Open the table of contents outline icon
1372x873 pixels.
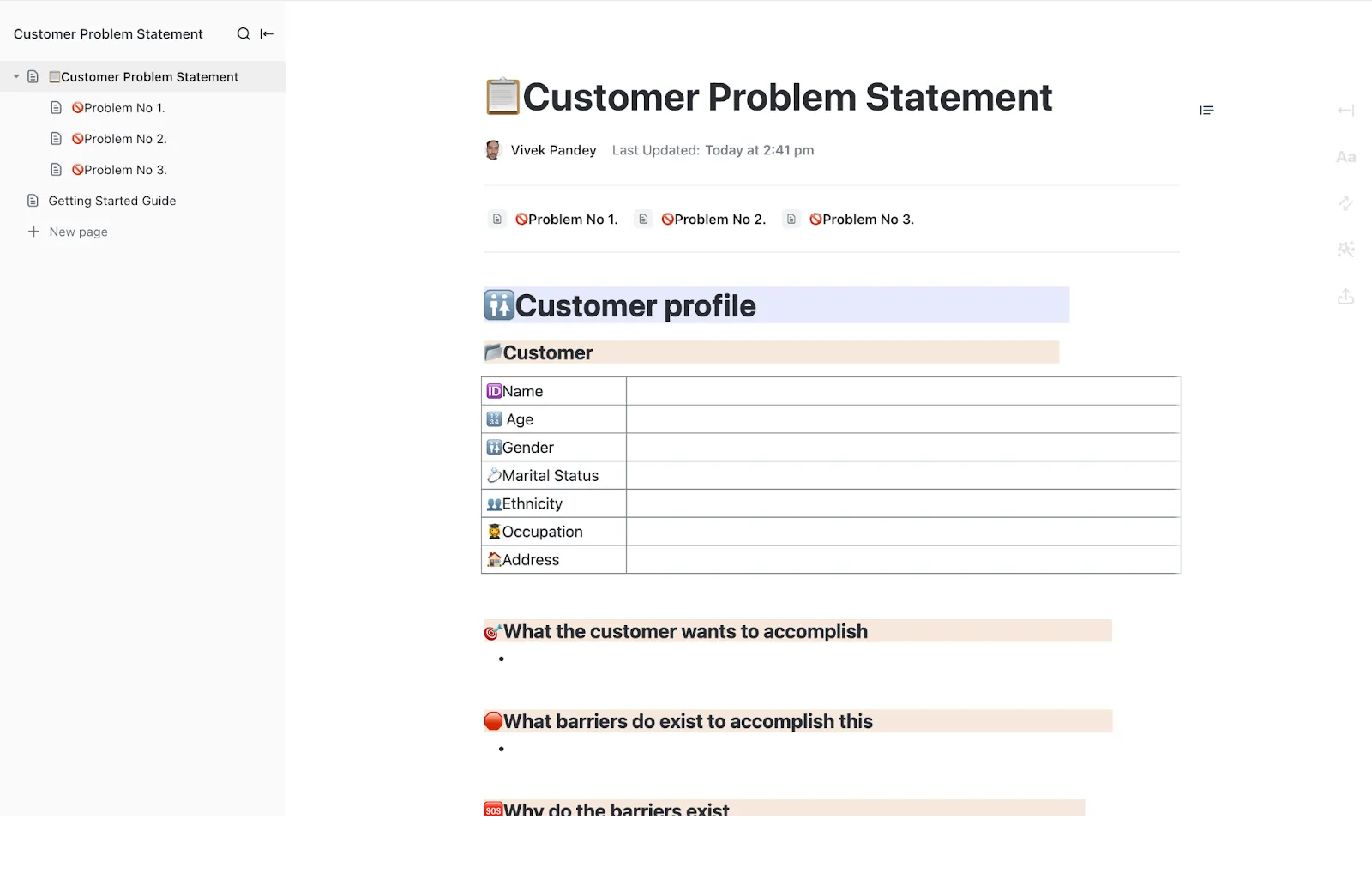1207,110
